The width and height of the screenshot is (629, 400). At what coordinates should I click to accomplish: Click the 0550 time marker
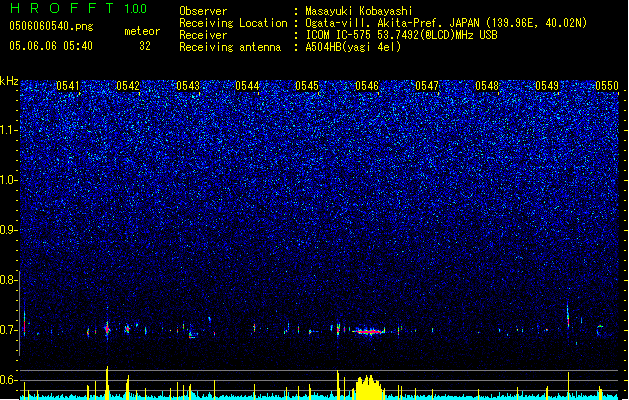tap(607, 86)
